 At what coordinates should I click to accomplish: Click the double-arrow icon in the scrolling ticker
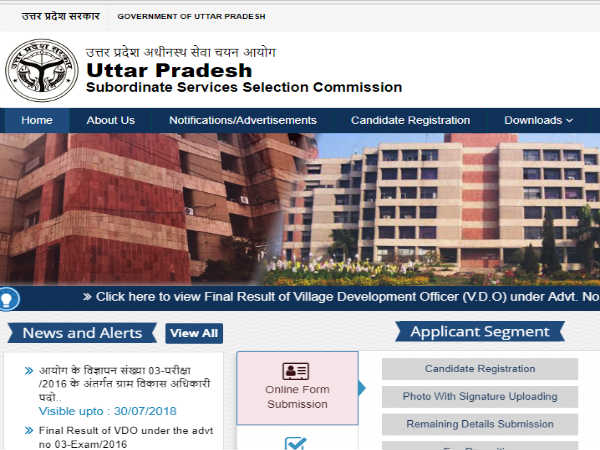(88, 297)
